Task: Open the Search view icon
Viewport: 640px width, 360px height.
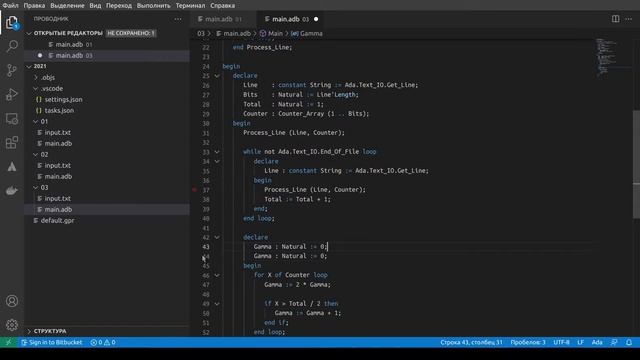Action: 12,46
